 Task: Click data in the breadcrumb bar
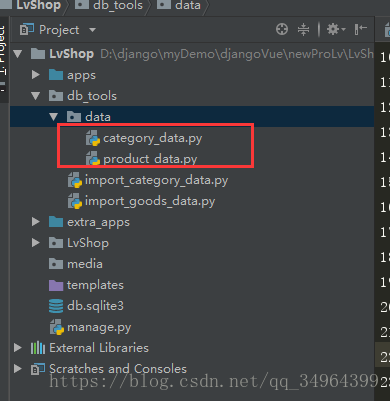click(x=188, y=5)
